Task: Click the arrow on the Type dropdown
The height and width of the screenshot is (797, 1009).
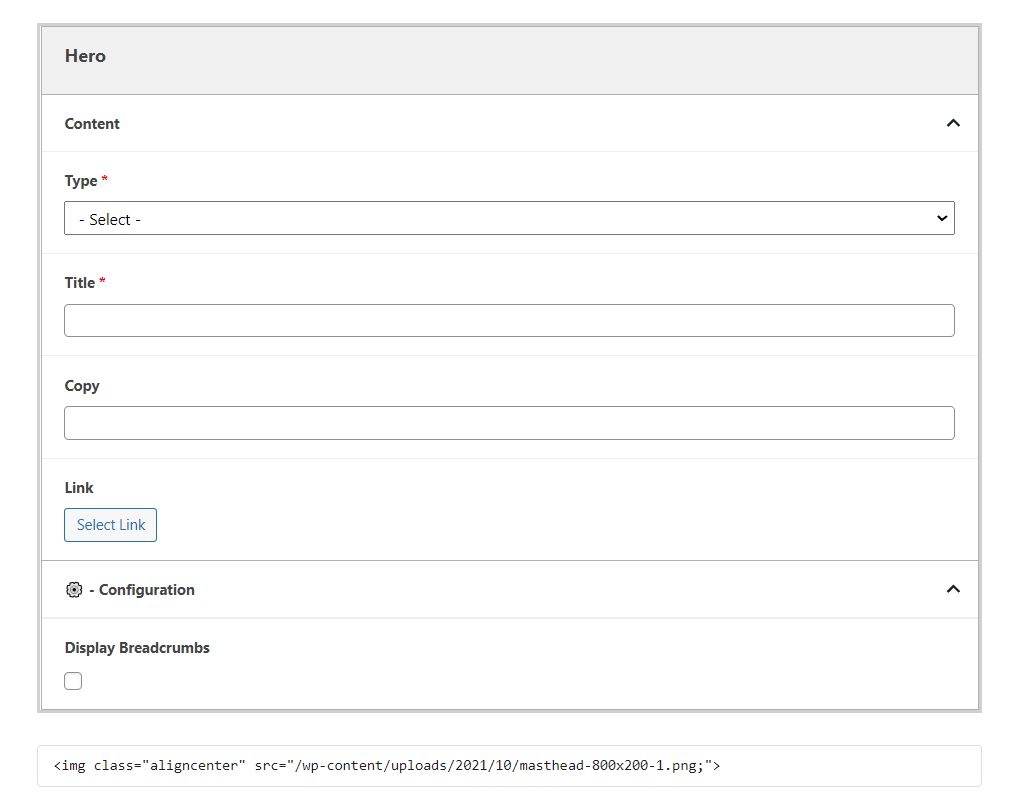Action: point(940,218)
